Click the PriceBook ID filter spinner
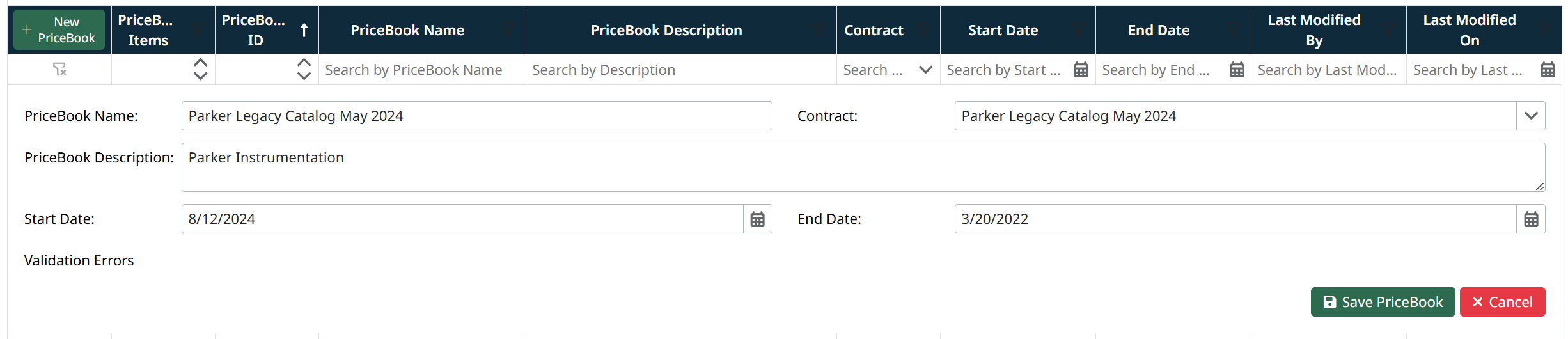Viewport: 1568px width, 339px height. click(x=304, y=69)
